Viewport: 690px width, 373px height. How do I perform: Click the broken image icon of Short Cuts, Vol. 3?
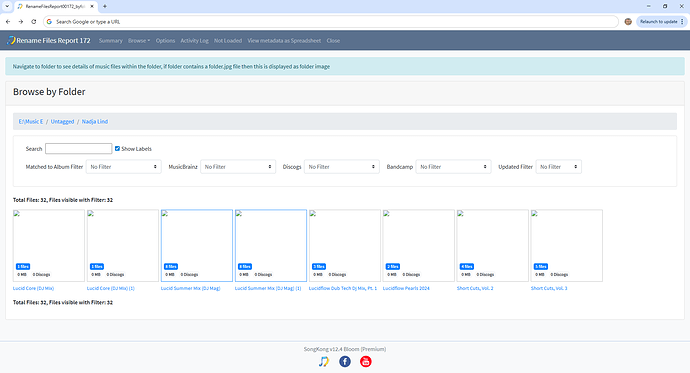click(x=534, y=214)
